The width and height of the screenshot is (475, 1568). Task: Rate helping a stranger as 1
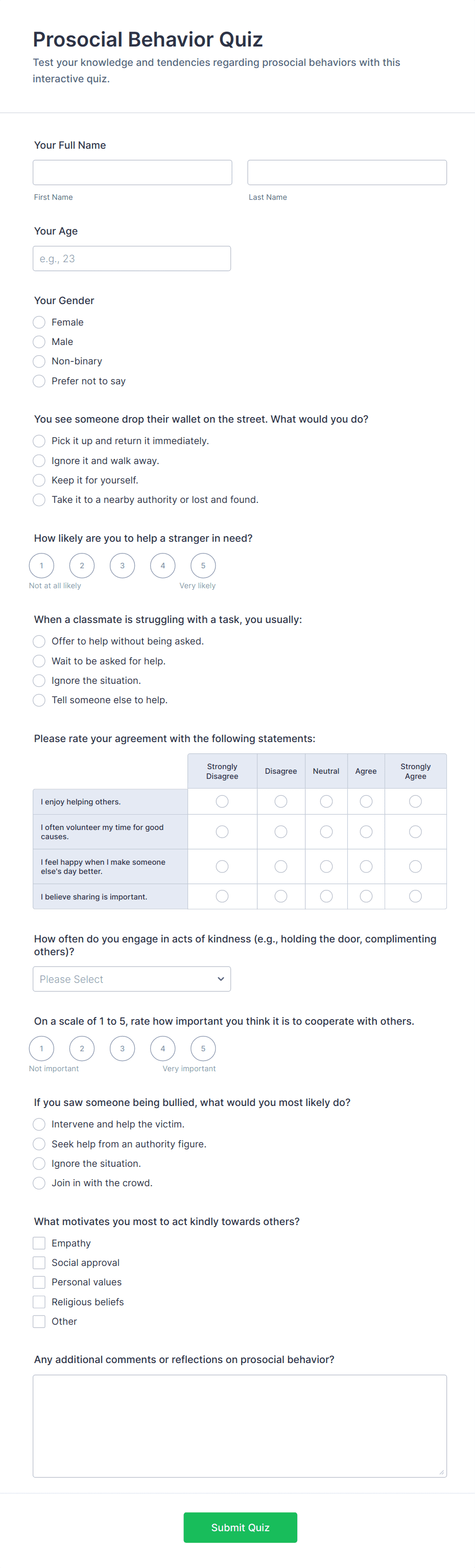pos(41,565)
